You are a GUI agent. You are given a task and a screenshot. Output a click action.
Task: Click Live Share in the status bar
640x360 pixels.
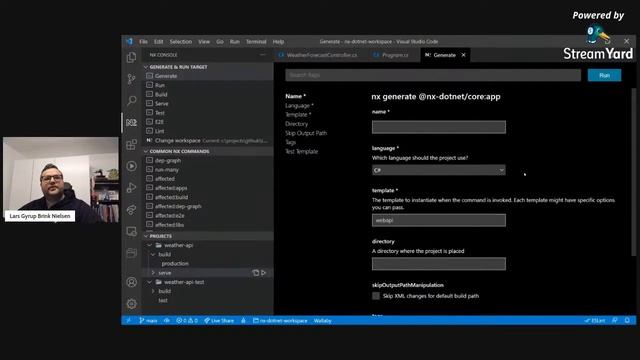tap(219, 320)
